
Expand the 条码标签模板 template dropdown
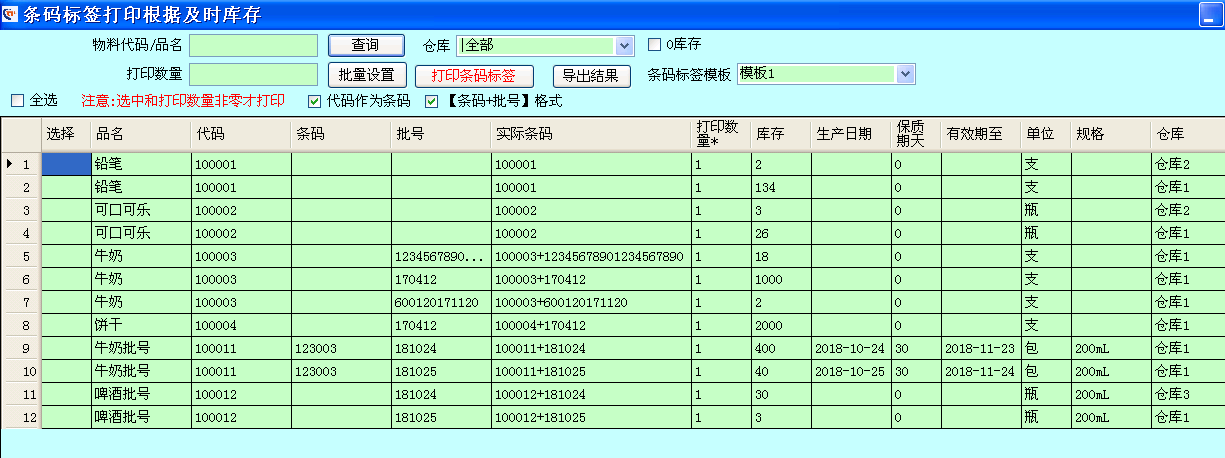905,74
